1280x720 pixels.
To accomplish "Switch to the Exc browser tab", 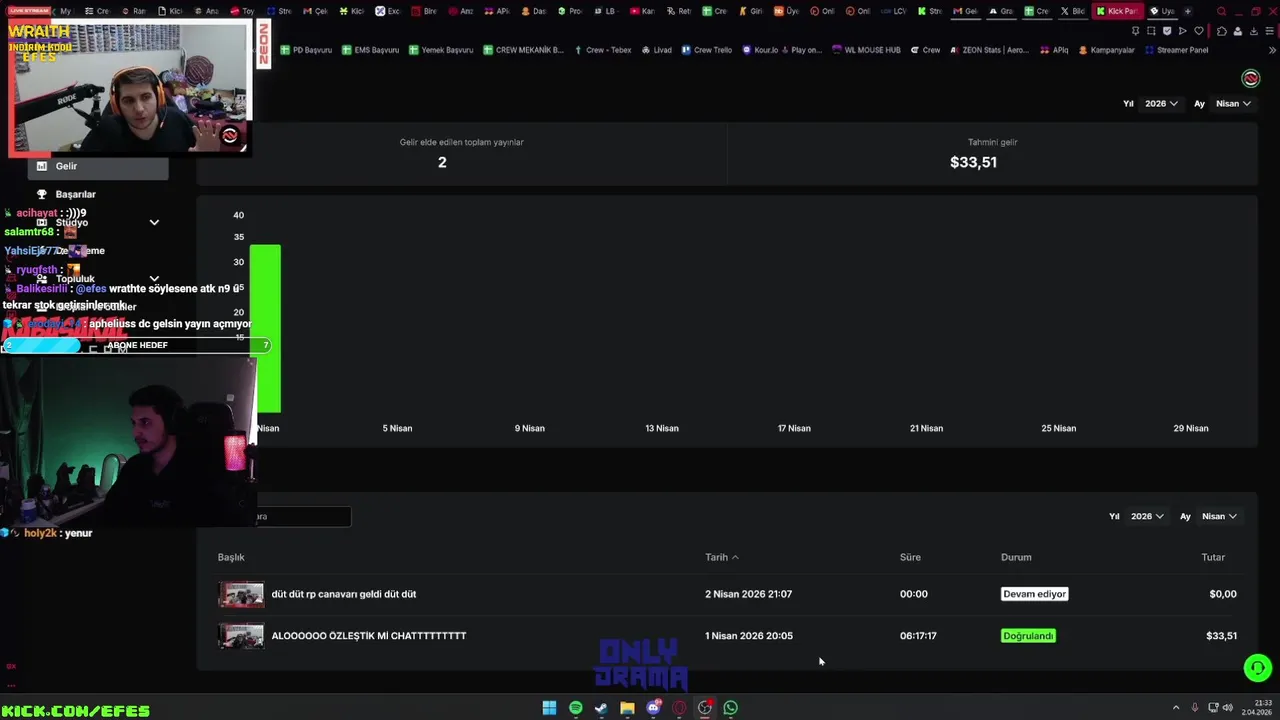I will point(388,11).
